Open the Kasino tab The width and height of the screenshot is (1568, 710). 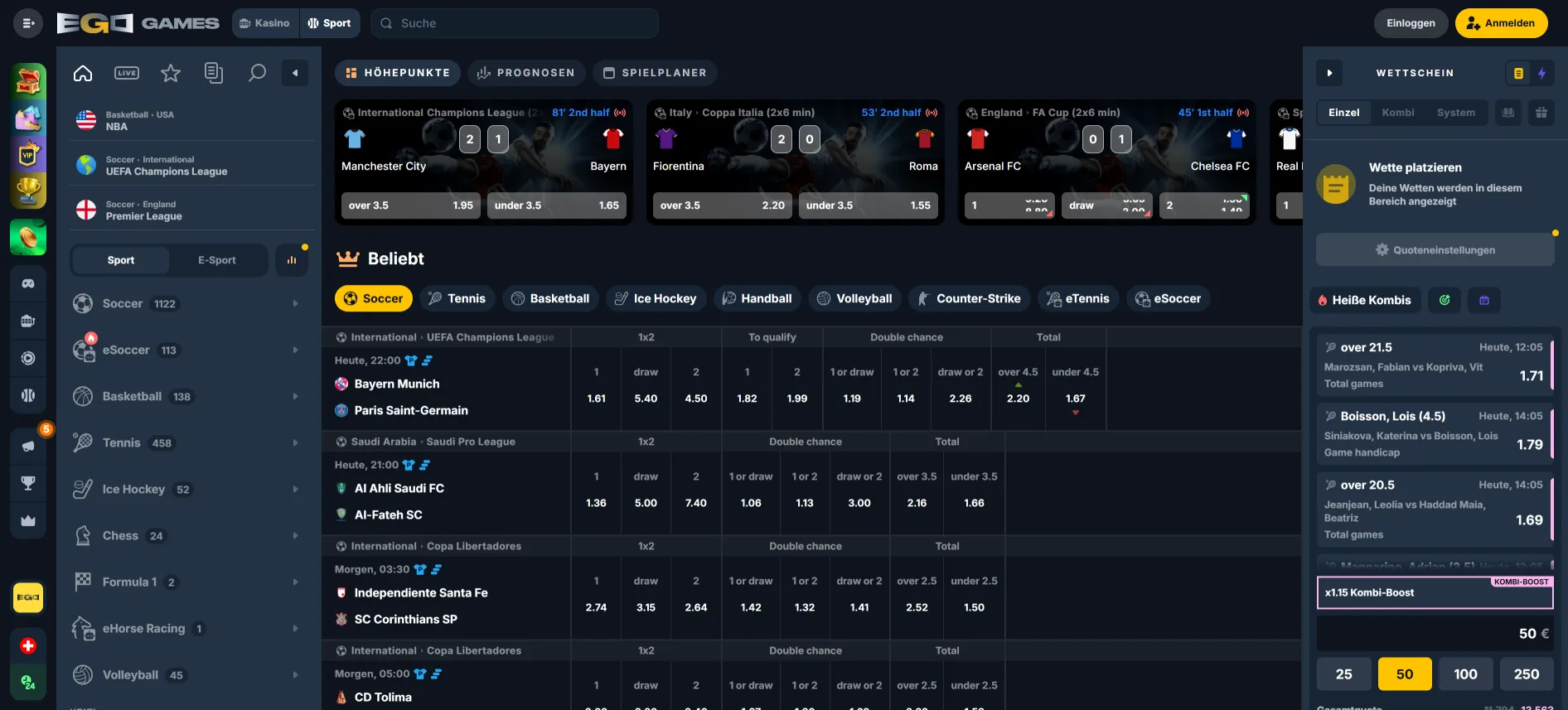coord(265,23)
